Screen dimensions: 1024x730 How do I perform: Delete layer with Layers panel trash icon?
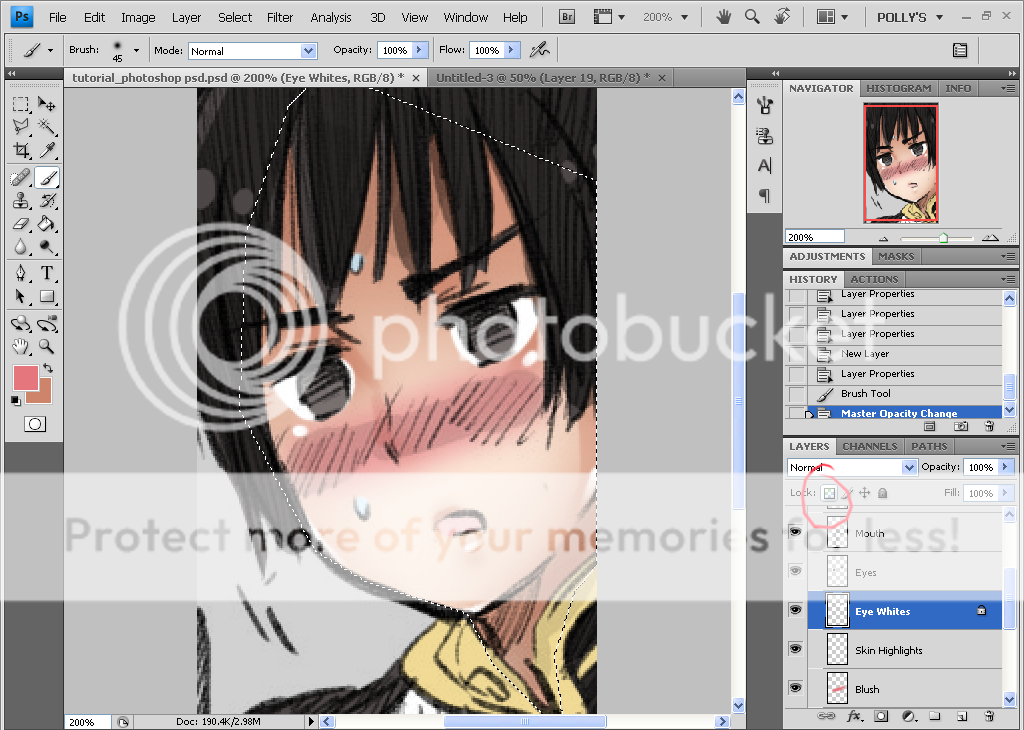[989, 716]
